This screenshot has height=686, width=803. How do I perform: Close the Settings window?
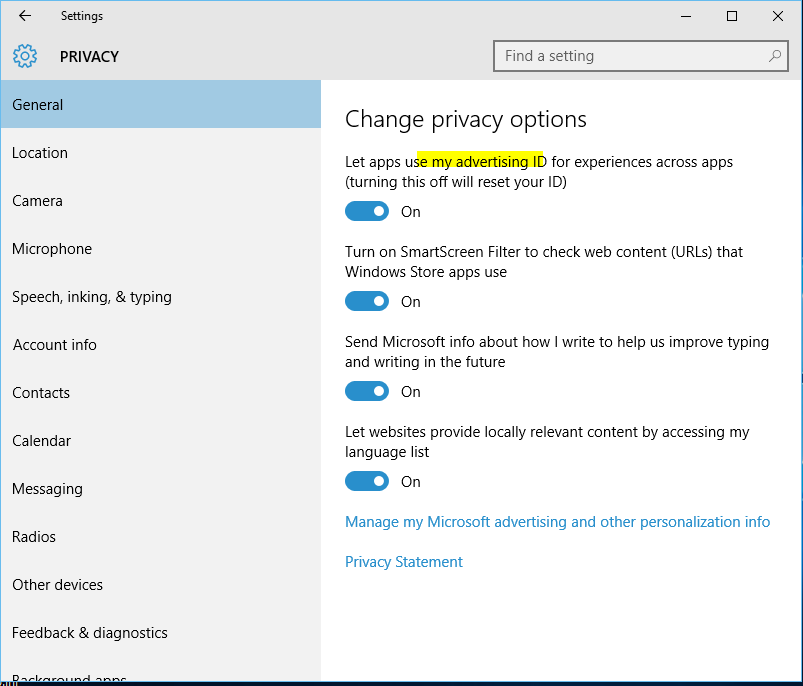[x=778, y=16]
